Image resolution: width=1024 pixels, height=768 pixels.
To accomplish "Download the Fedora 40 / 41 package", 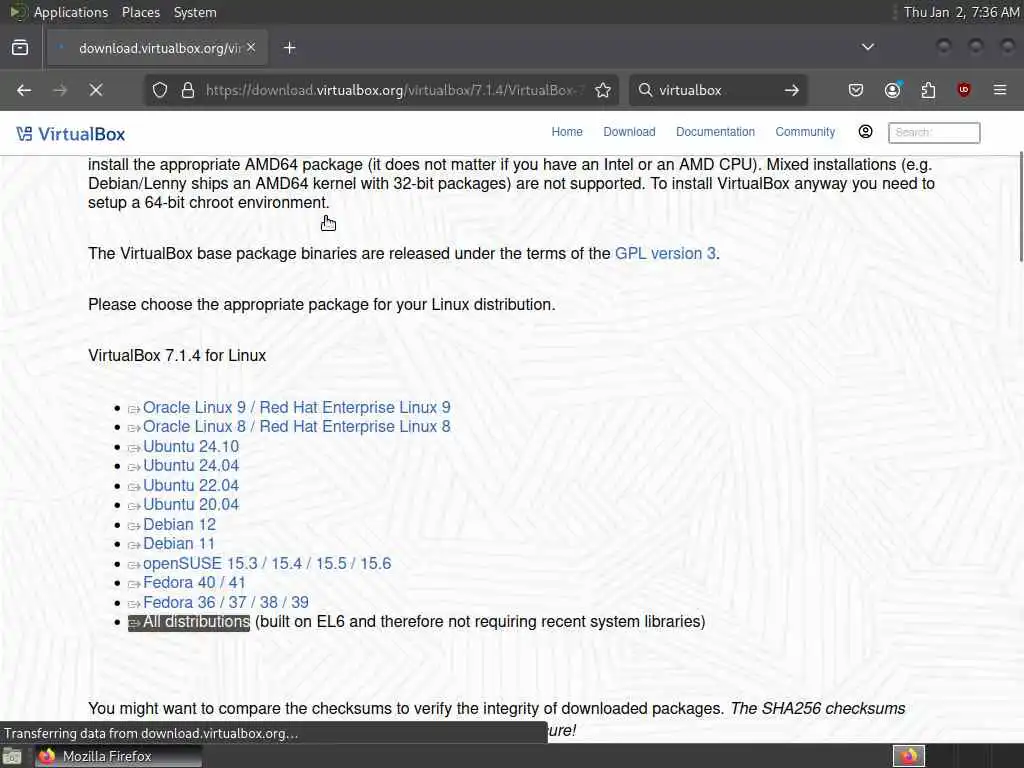I will coord(194,583).
